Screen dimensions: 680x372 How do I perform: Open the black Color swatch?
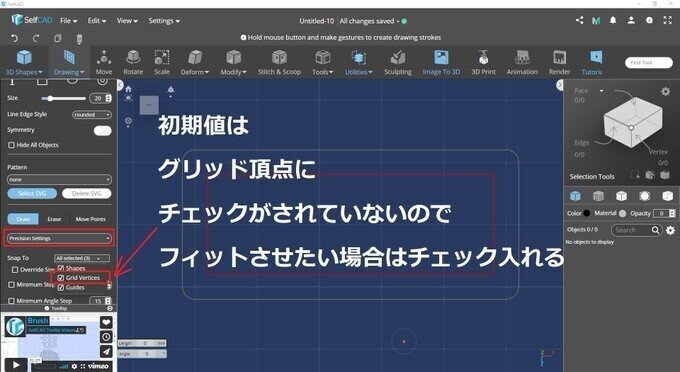(x=587, y=213)
